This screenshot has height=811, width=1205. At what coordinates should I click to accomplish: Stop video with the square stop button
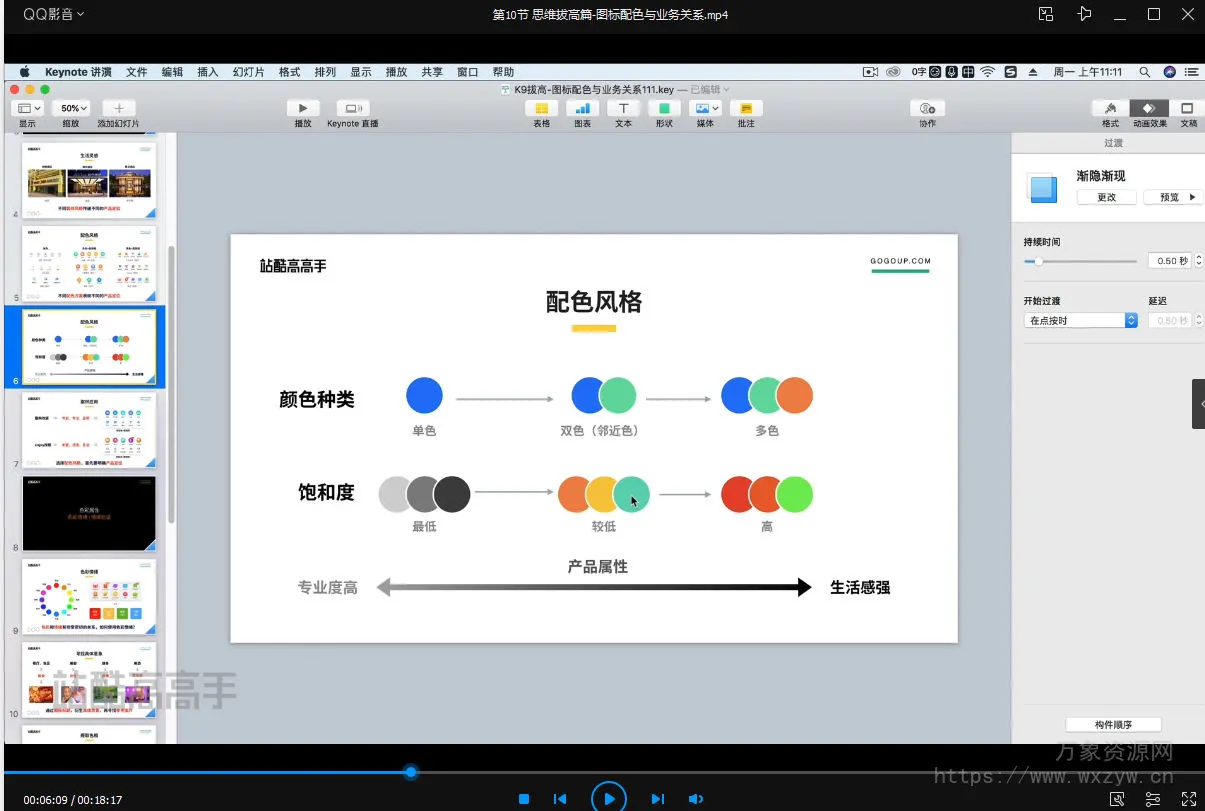click(x=523, y=799)
